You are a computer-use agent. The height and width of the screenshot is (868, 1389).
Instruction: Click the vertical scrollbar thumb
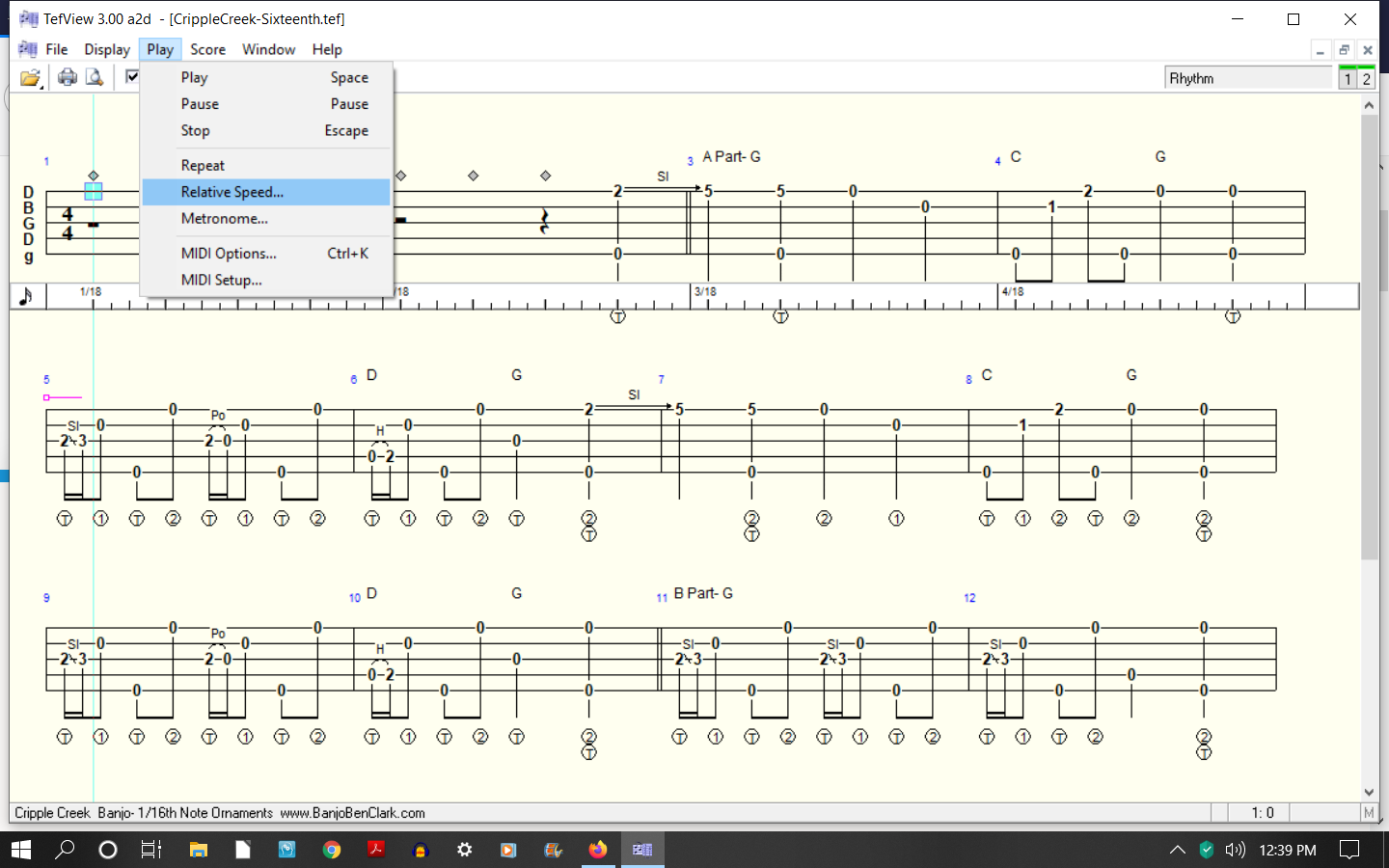tap(1369, 337)
